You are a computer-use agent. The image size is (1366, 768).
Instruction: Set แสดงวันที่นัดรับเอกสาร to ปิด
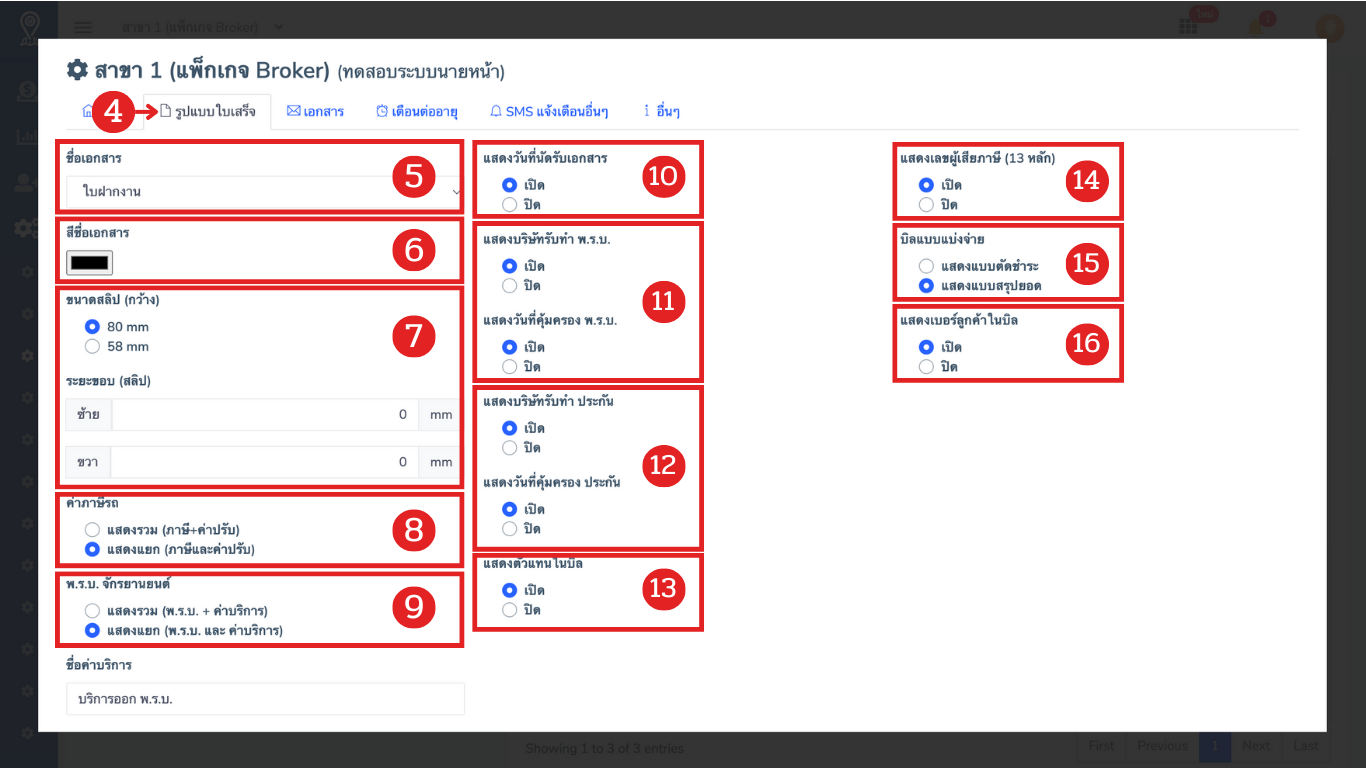pos(509,204)
